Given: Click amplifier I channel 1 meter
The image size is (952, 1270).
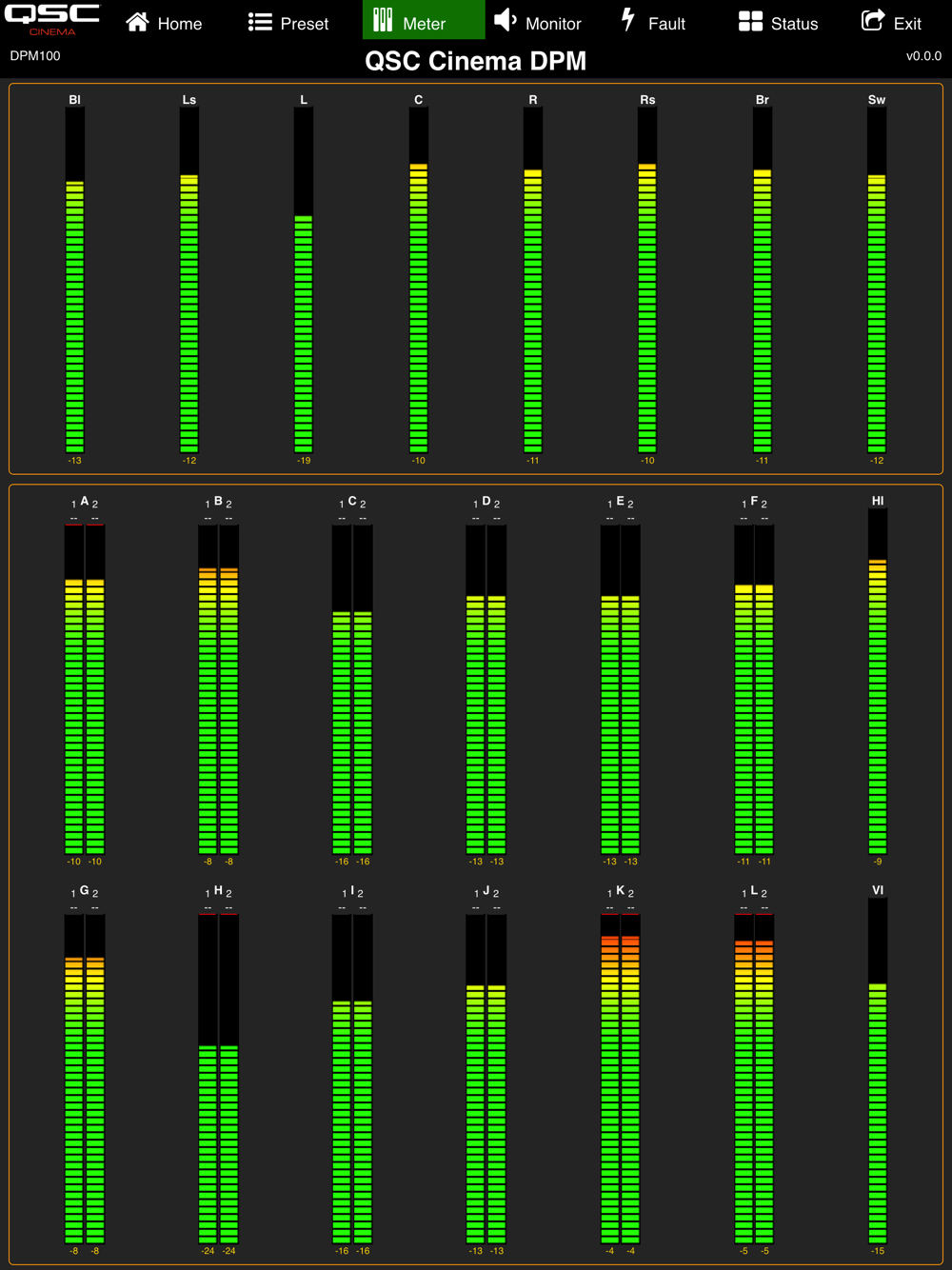Looking at the screenshot, I should [x=342, y=1079].
